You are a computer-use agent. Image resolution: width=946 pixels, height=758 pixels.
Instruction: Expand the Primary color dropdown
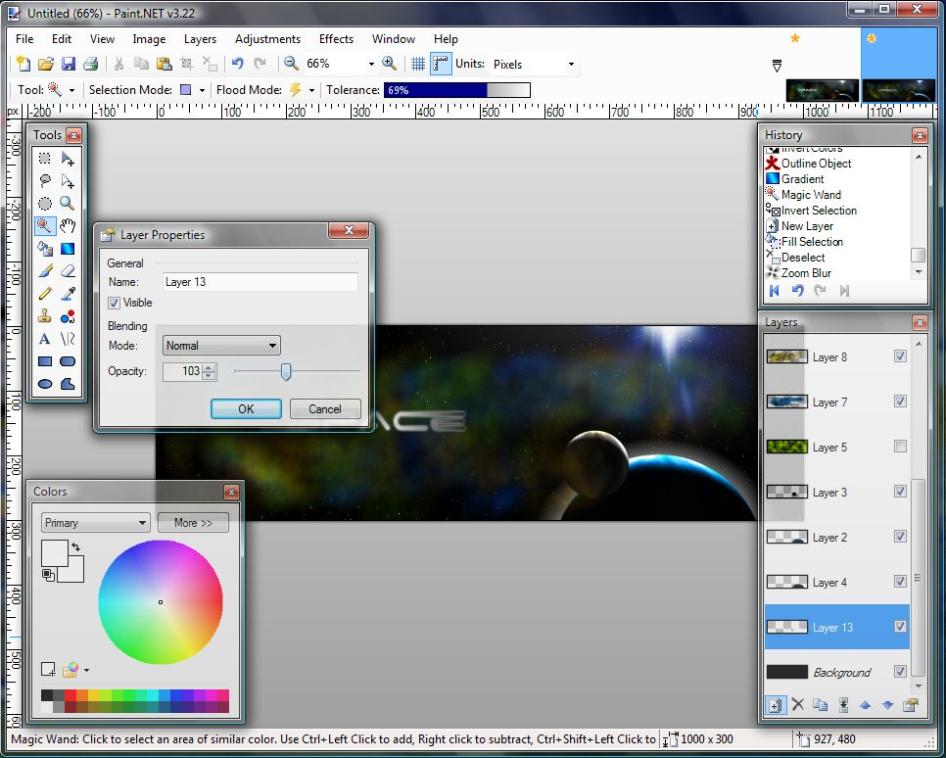pyautogui.click(x=95, y=523)
